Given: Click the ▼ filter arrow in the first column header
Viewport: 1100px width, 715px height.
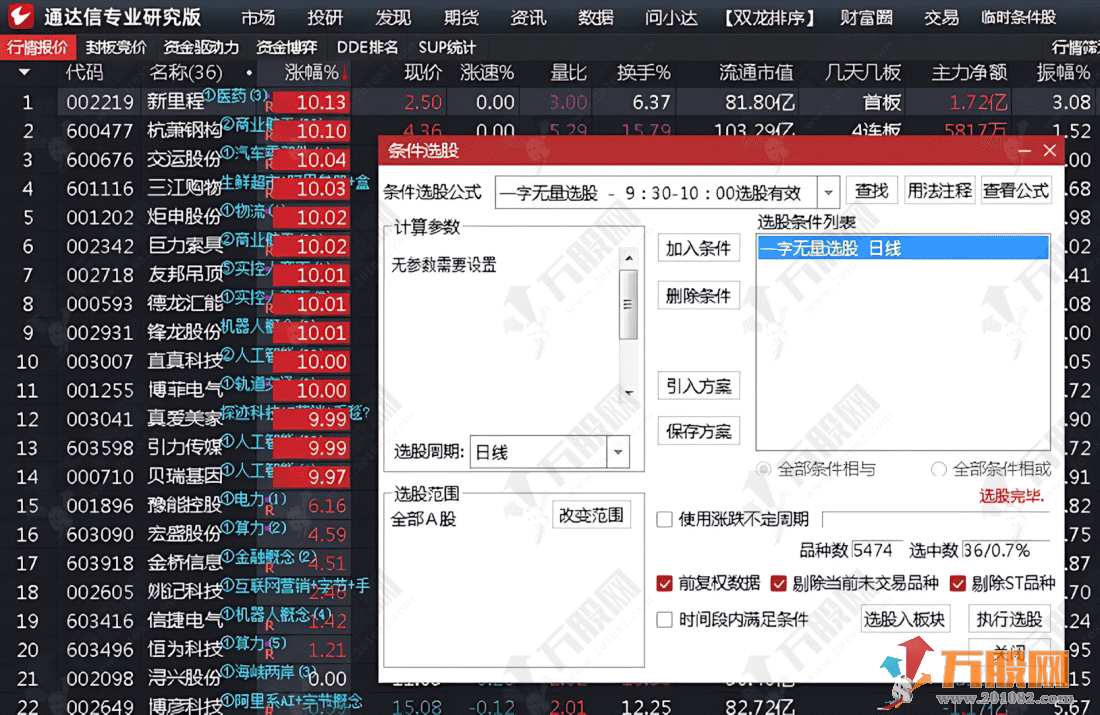Looking at the screenshot, I should [x=24, y=72].
